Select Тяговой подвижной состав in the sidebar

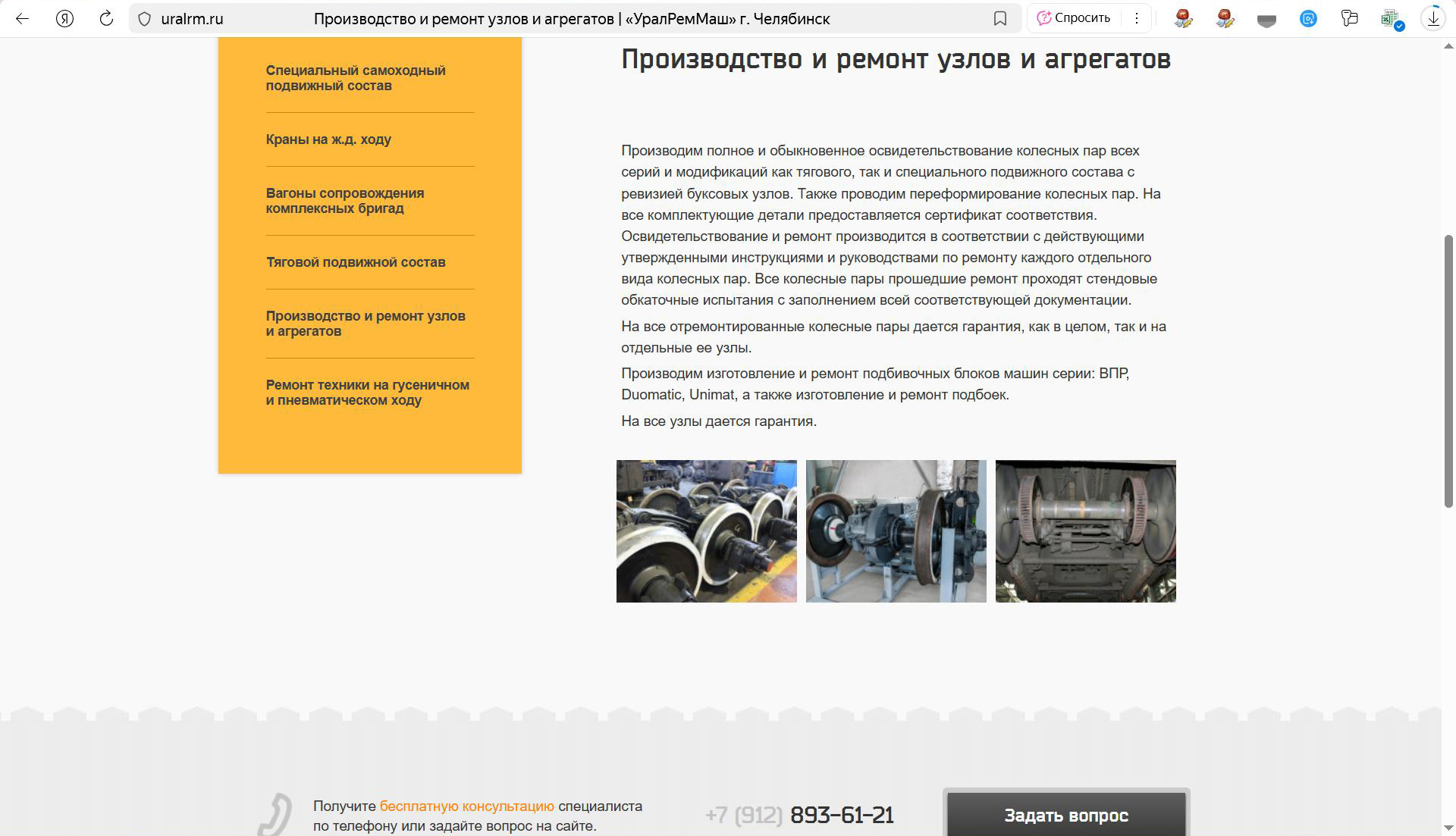[356, 262]
